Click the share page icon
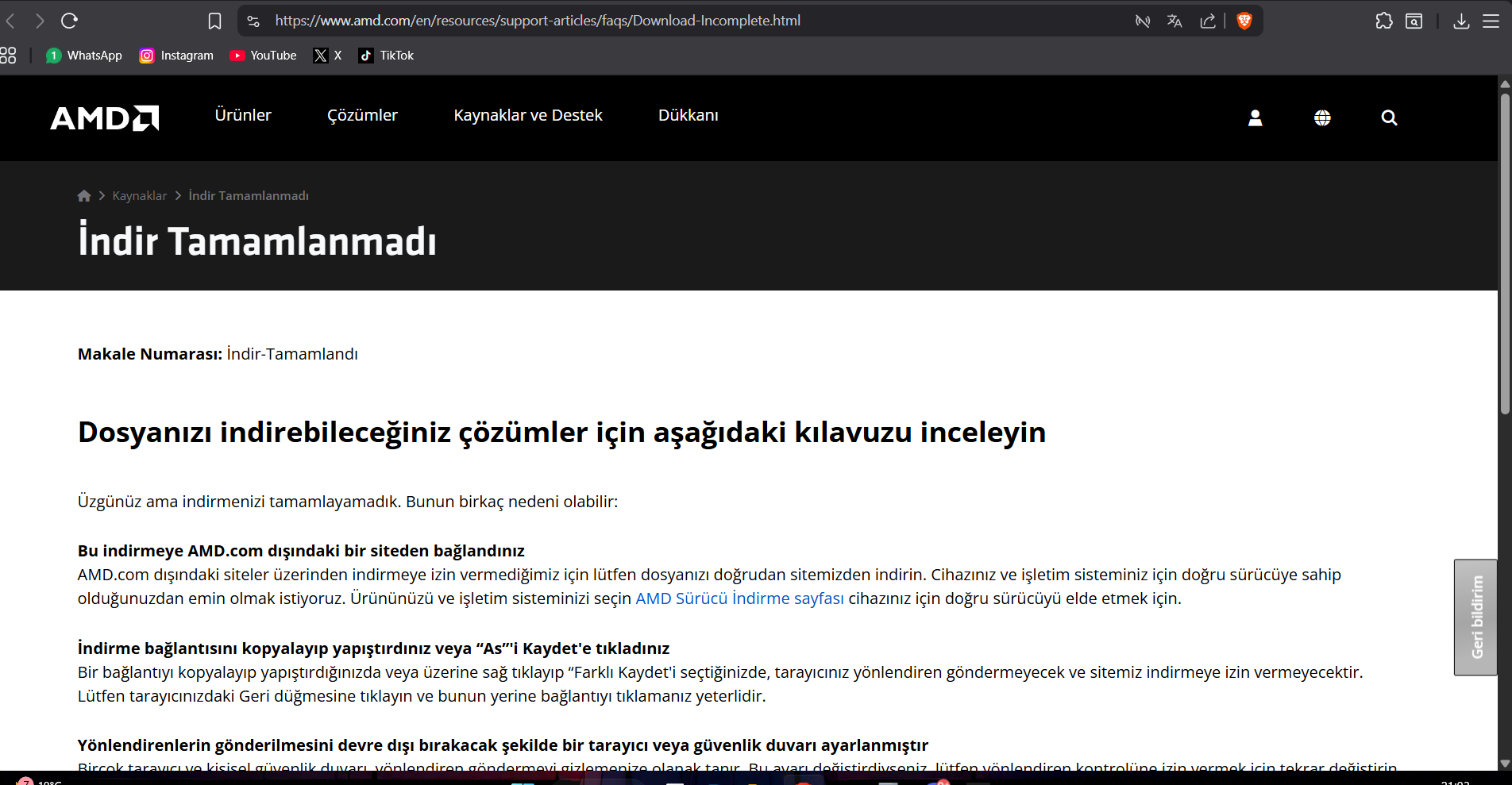Image resolution: width=1512 pixels, height=785 pixels. 1208,21
